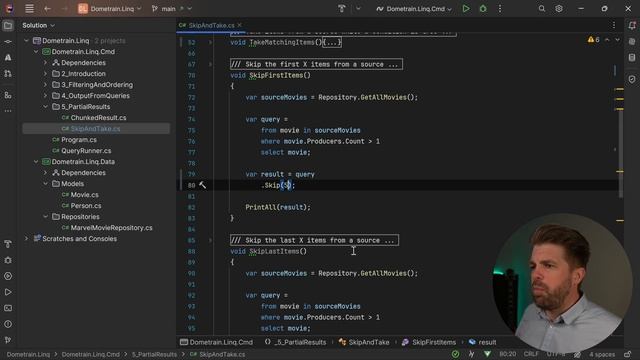This screenshot has width=640, height=360.
Task: Open IDE settings gear icon
Action: click(x=559, y=9)
